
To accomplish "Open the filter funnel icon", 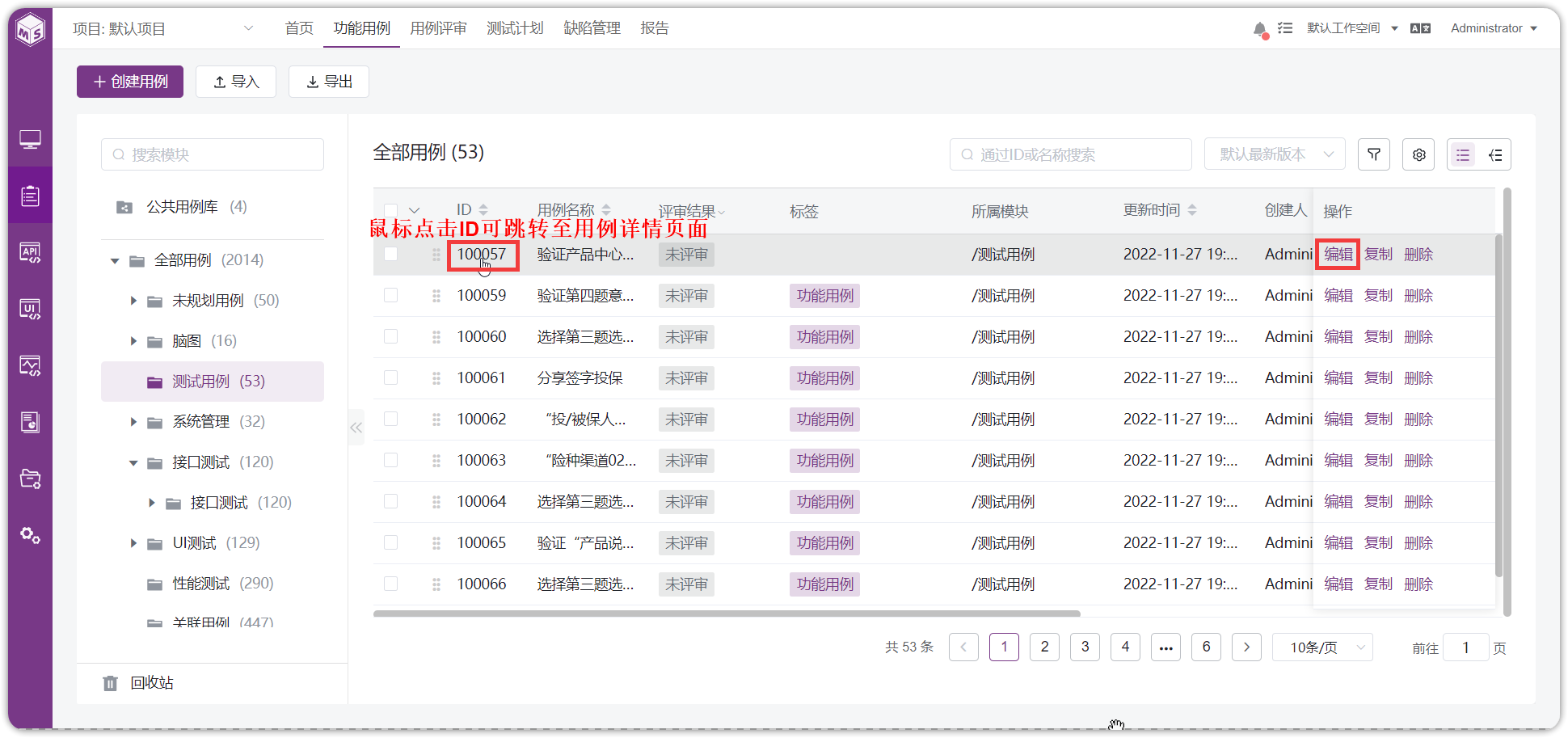I will [x=1374, y=154].
